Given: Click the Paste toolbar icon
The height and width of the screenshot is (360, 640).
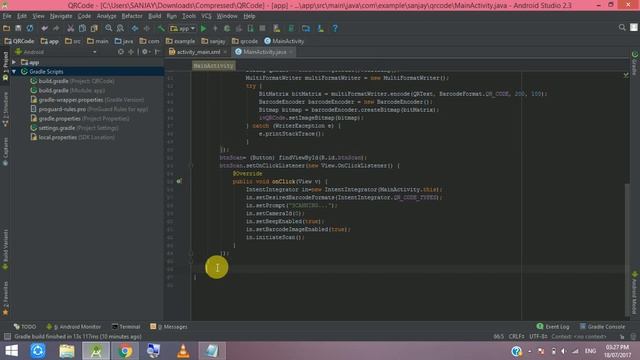Looking at the screenshot, I should tap(94, 28).
